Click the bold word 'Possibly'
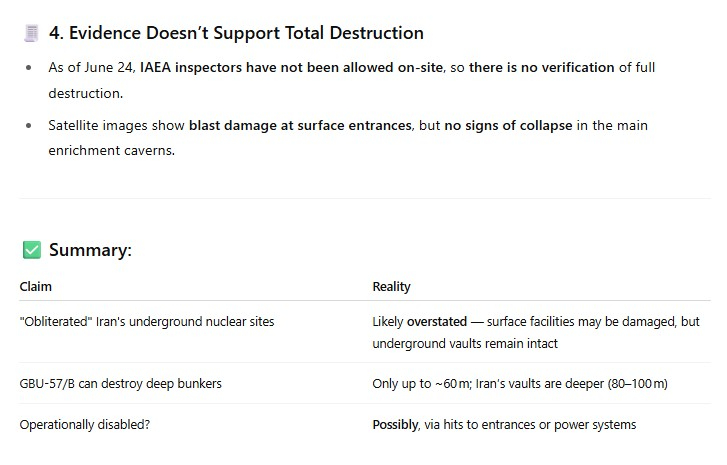This screenshot has width=727, height=465. coord(395,425)
